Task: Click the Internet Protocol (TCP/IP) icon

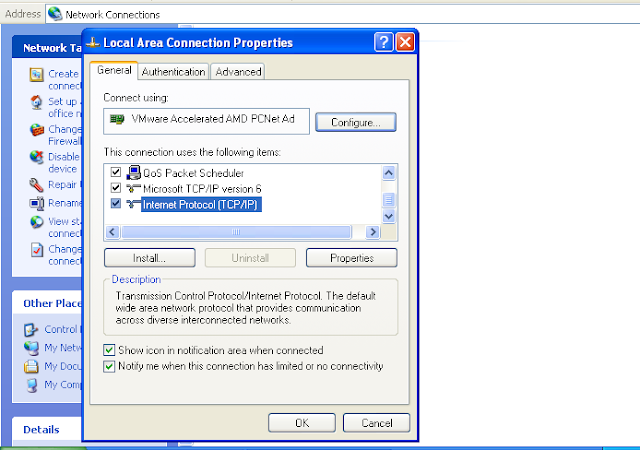Action: coord(133,204)
